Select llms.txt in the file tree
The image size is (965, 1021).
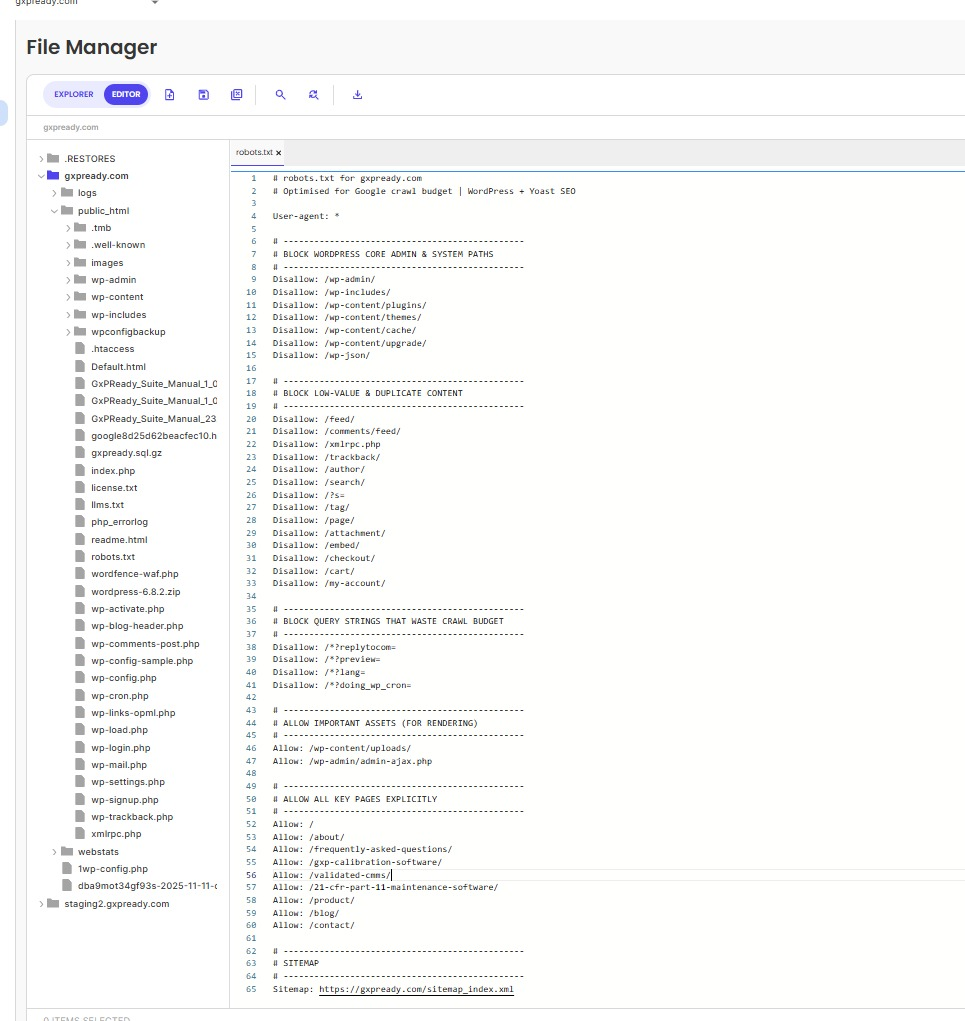(108, 505)
